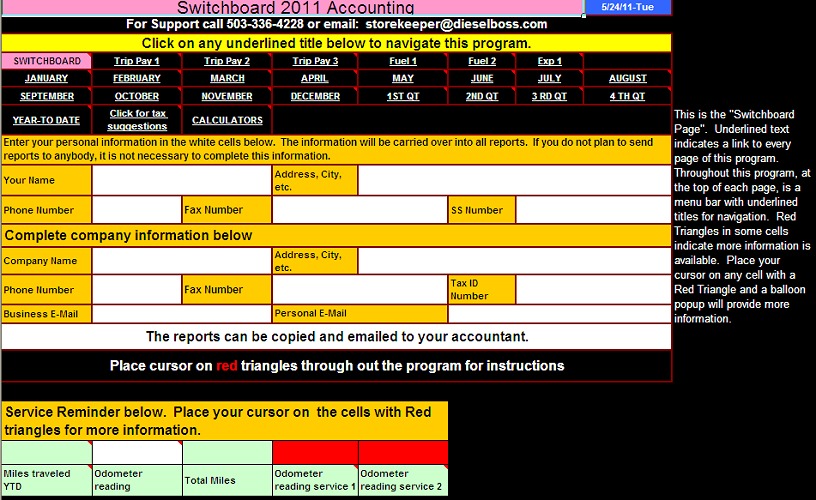Image resolution: width=816 pixels, height=500 pixels.
Task: Click the Business E-Mail input cell
Action: (x=182, y=314)
